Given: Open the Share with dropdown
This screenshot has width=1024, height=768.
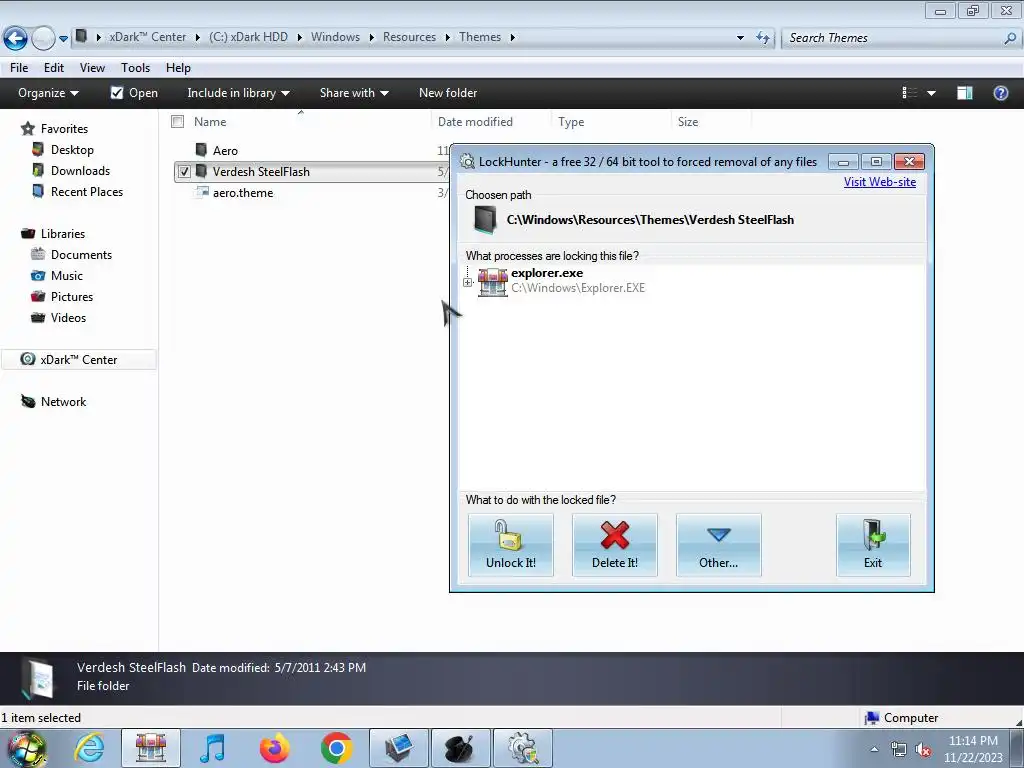Looking at the screenshot, I should 354,93.
